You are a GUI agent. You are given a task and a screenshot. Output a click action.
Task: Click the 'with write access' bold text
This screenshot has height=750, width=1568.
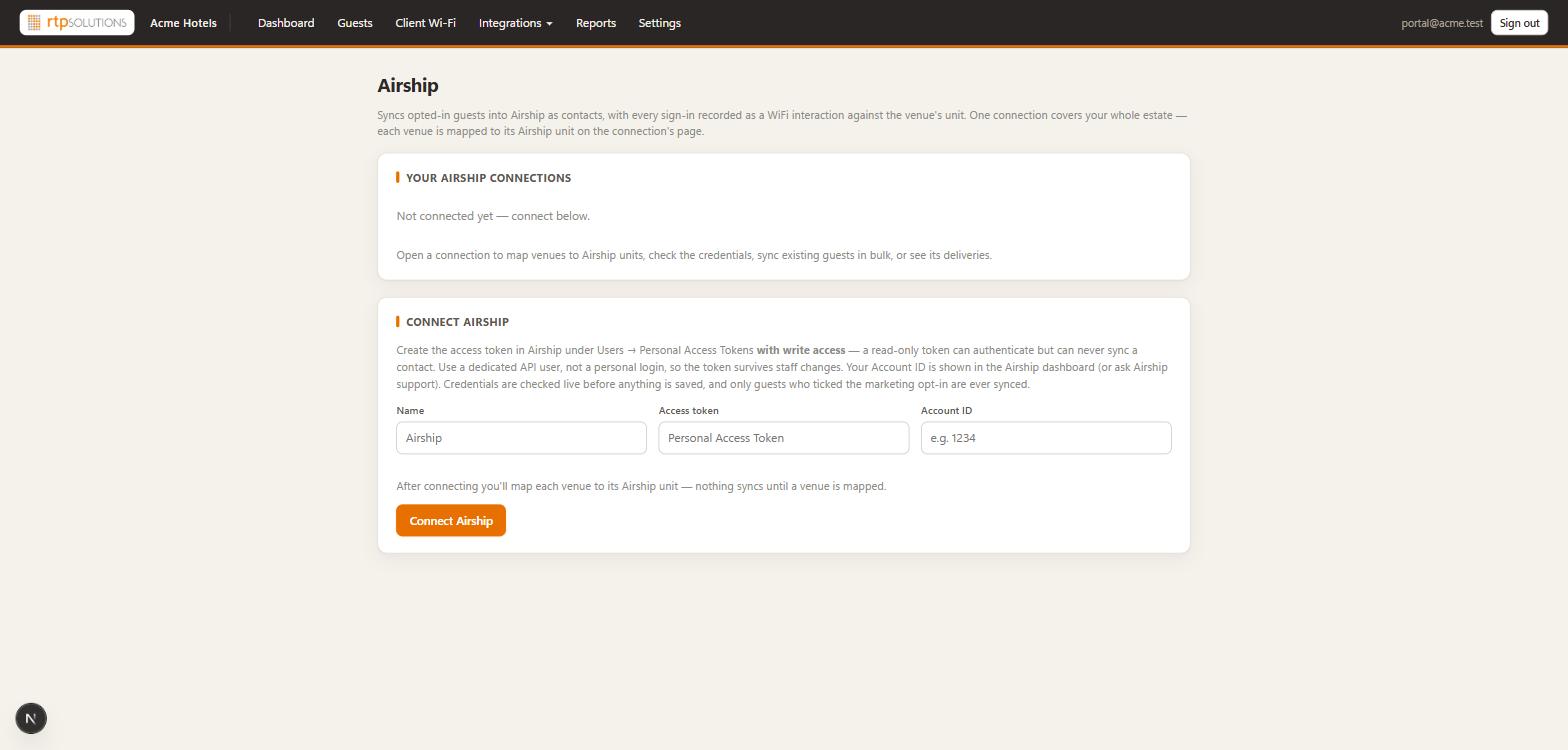[x=801, y=350]
